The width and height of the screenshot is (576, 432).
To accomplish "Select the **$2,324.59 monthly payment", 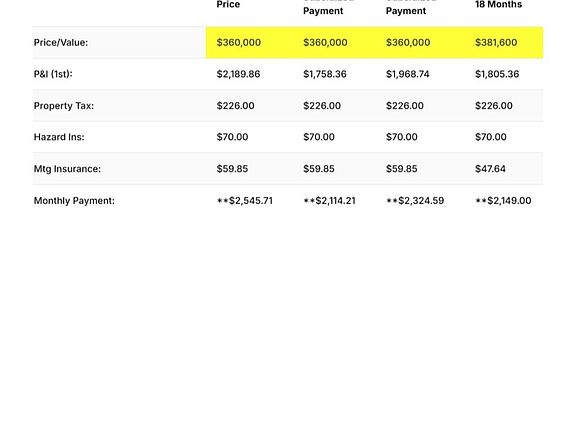I will coord(415,201).
